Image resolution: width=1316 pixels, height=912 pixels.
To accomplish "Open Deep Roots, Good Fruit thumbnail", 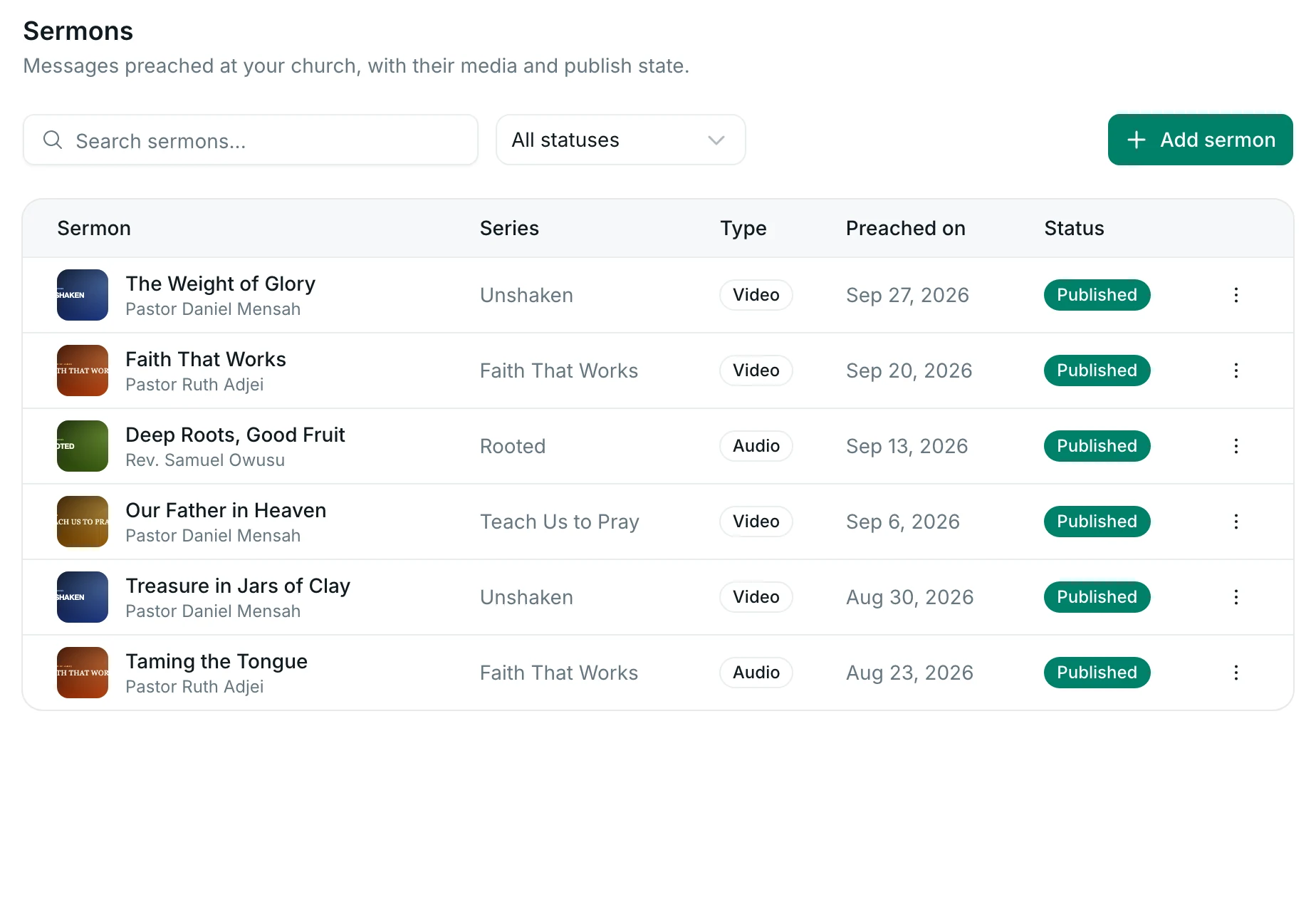I will [x=83, y=446].
